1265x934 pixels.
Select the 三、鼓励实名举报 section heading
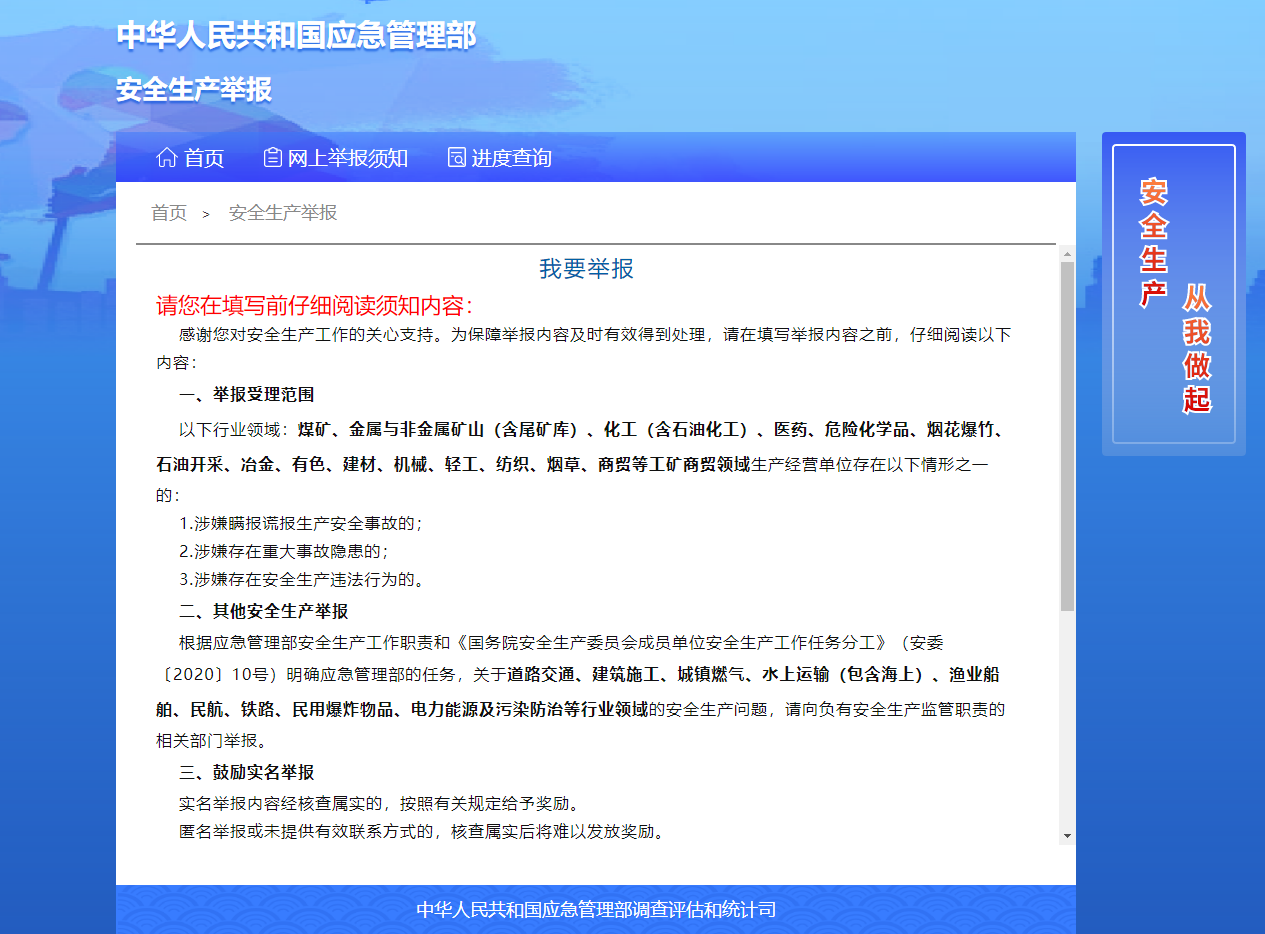click(246, 772)
